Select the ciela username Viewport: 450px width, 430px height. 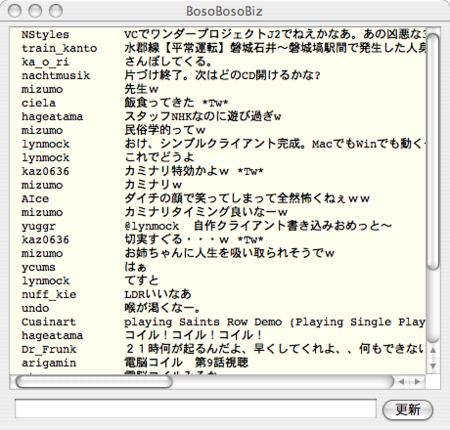point(39,103)
